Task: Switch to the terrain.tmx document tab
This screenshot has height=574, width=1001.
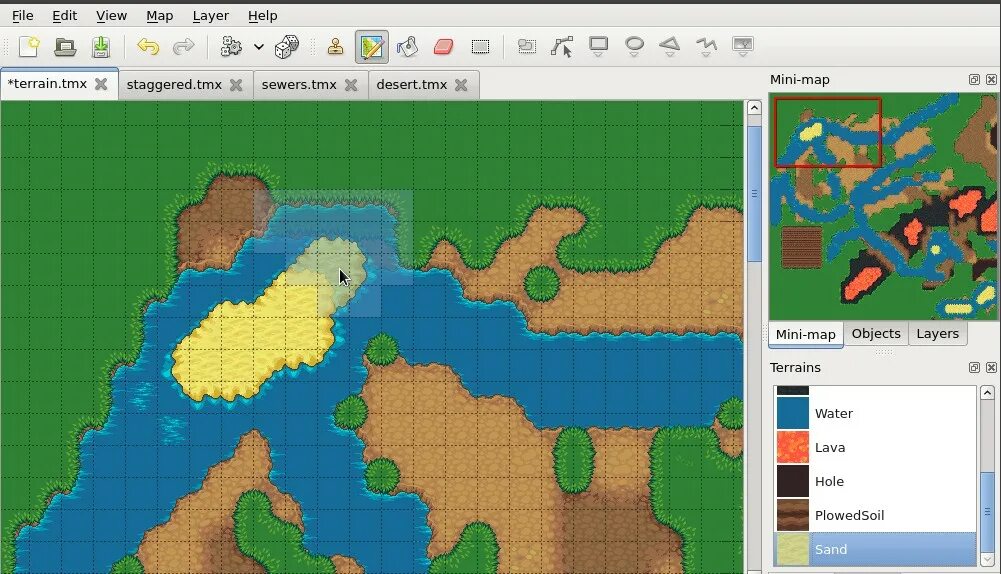Action: 48,84
